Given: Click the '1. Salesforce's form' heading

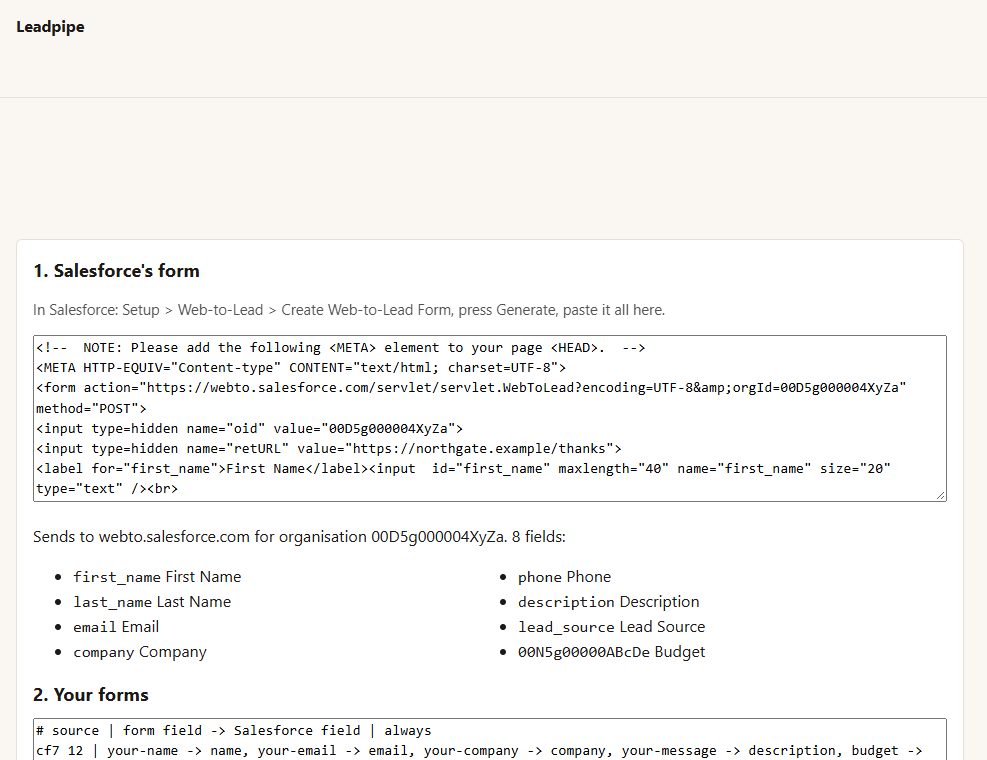Looking at the screenshot, I should coord(116,271).
